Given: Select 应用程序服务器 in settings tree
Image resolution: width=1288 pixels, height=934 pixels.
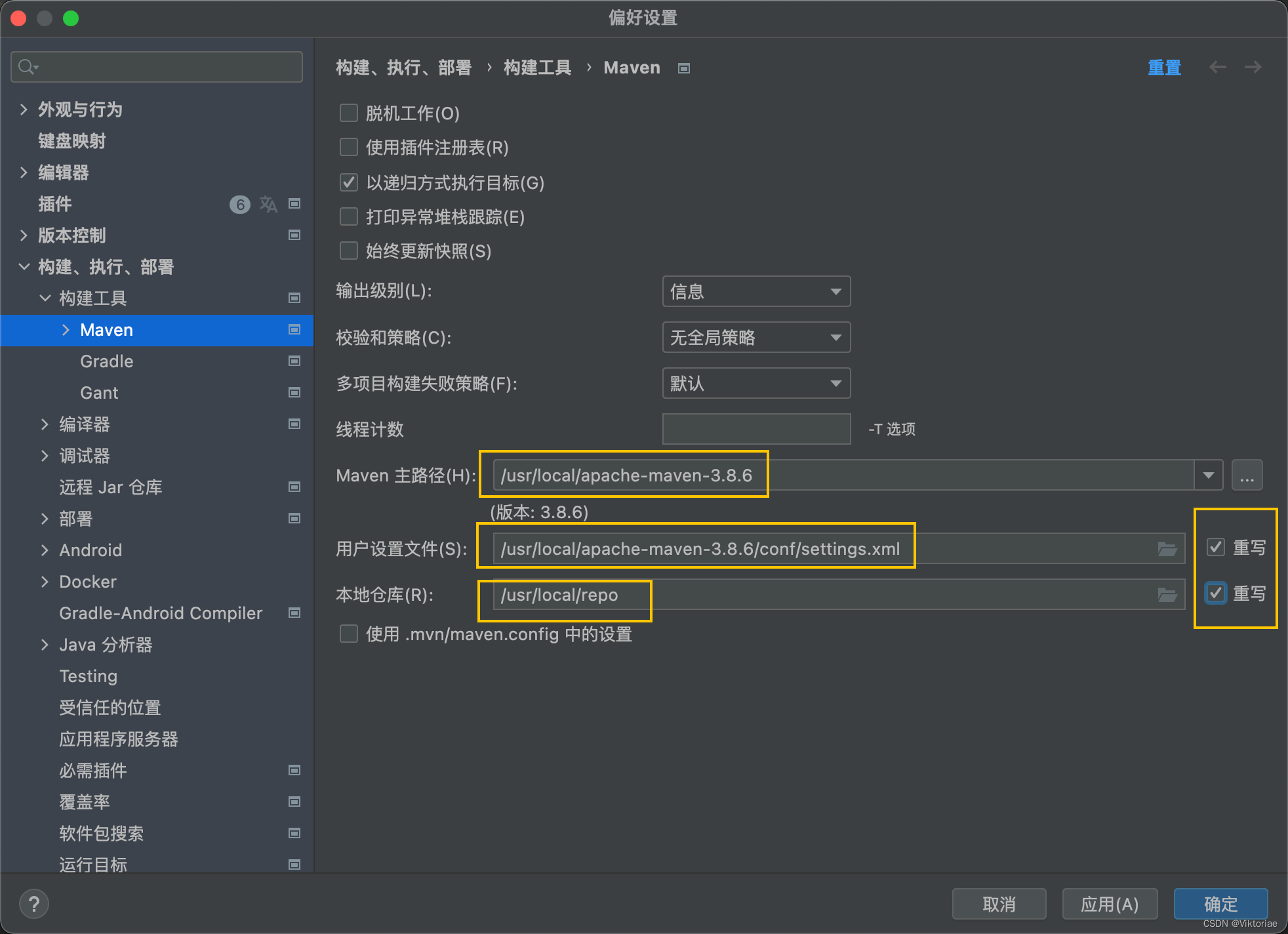Looking at the screenshot, I should (119, 739).
